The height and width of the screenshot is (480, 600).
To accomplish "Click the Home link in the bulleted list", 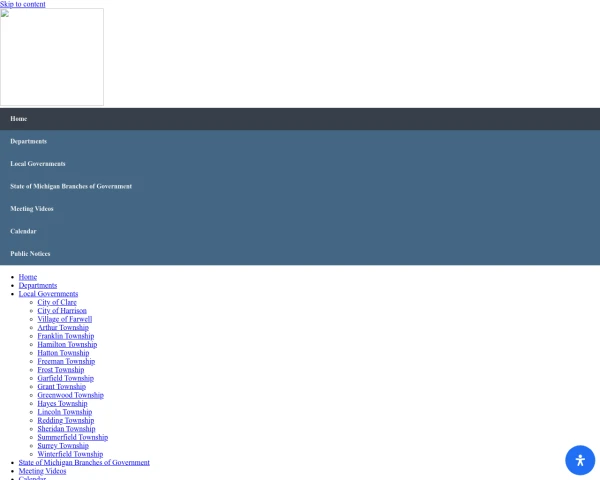I will [x=28, y=277].
